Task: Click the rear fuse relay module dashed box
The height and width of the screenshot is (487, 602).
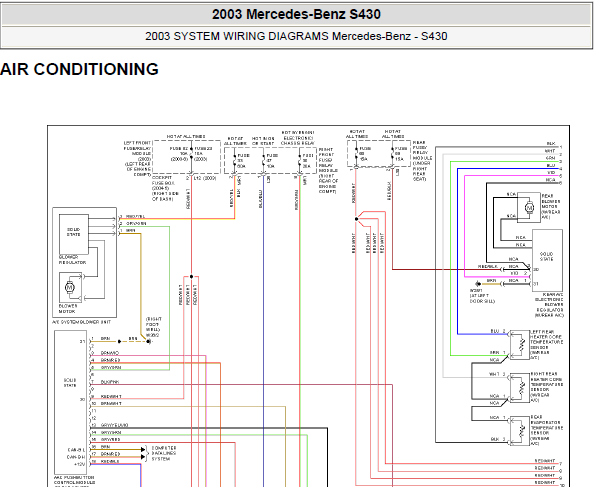Action: [x=379, y=153]
